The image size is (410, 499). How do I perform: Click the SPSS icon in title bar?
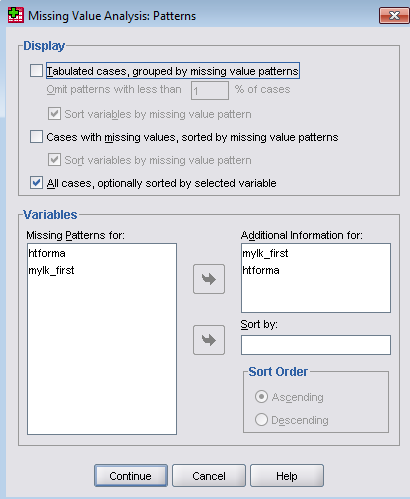pos(16,15)
